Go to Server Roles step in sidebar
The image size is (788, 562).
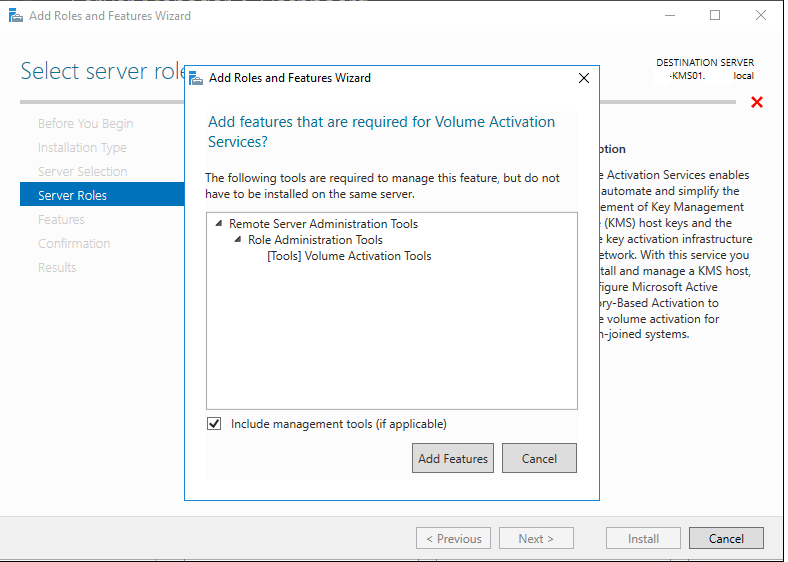72,195
